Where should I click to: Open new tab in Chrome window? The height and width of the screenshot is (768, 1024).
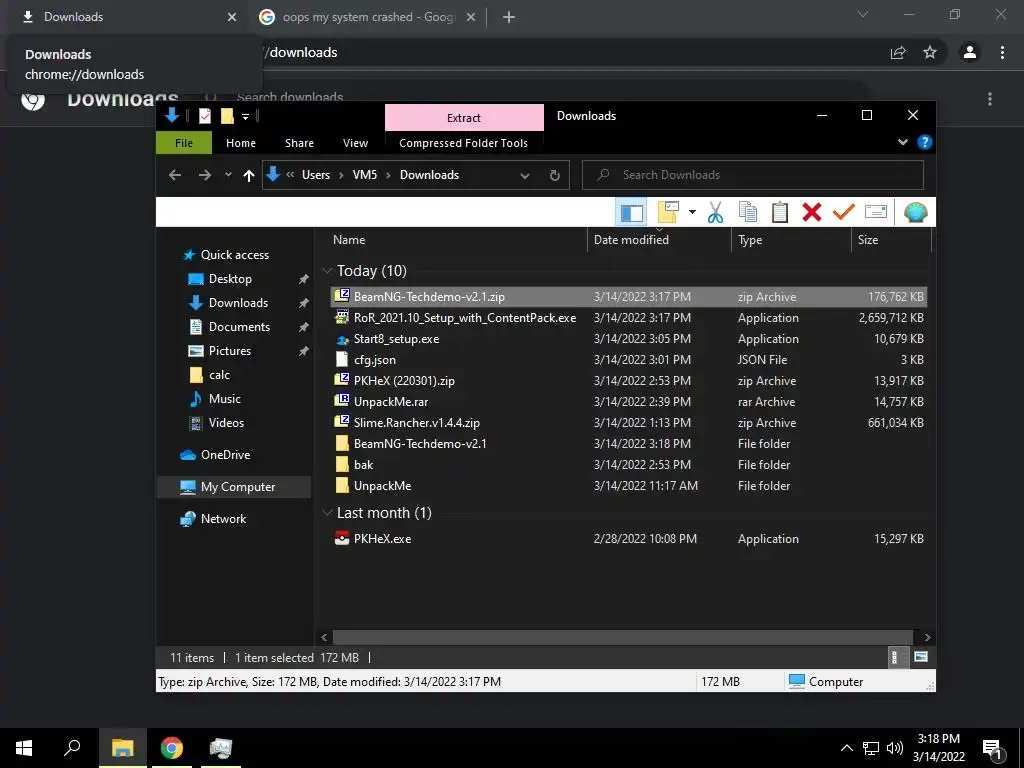(509, 18)
